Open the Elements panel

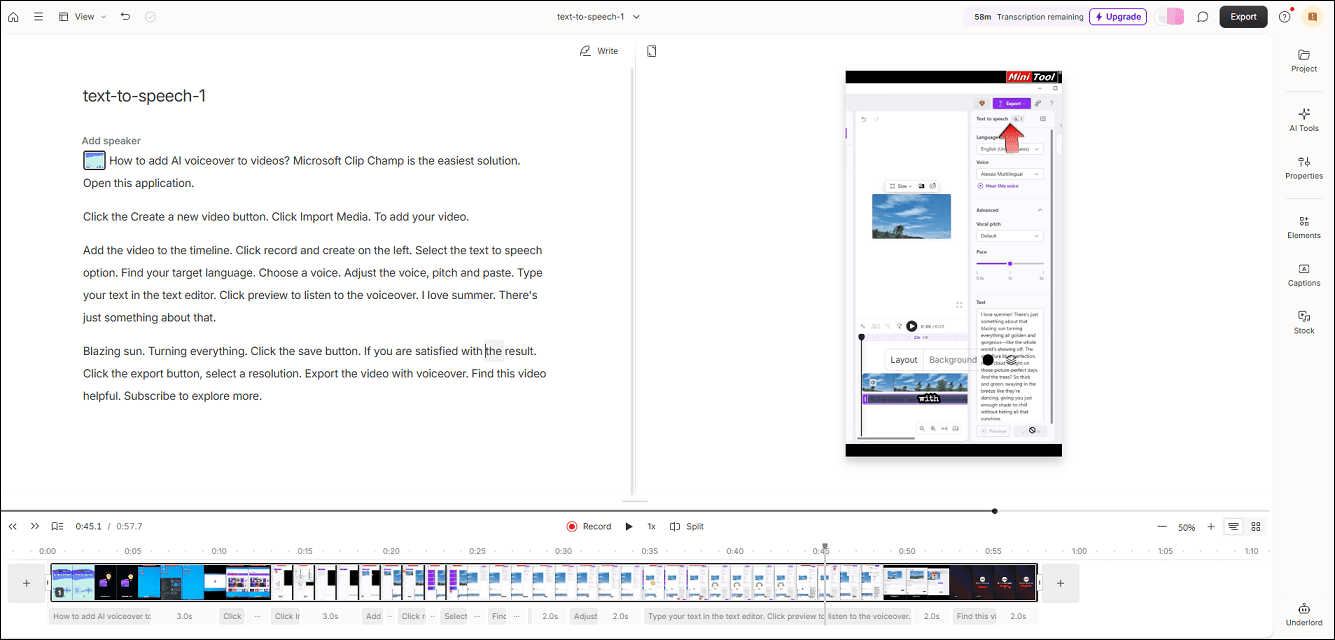click(1303, 227)
